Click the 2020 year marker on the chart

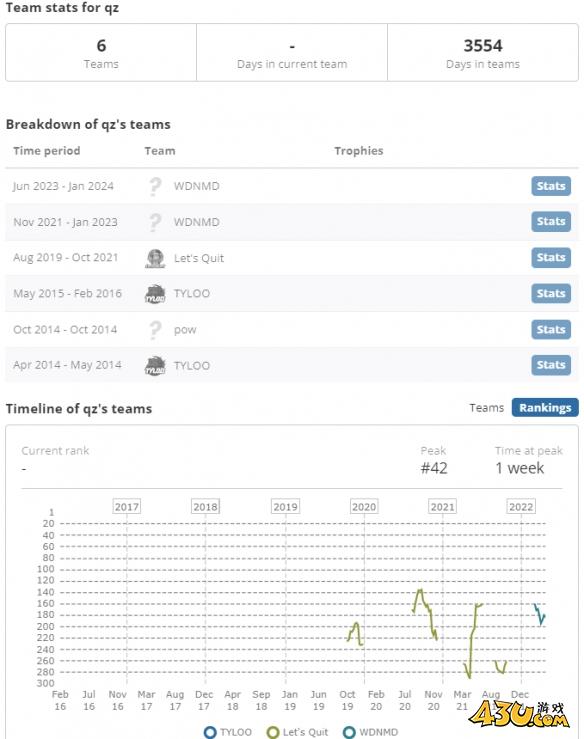pyautogui.click(x=364, y=507)
